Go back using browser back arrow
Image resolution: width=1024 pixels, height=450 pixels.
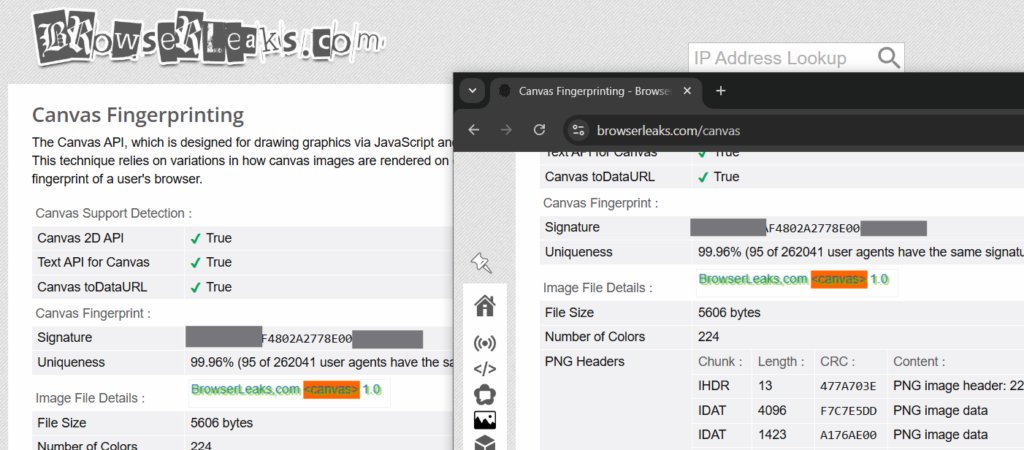(474, 130)
